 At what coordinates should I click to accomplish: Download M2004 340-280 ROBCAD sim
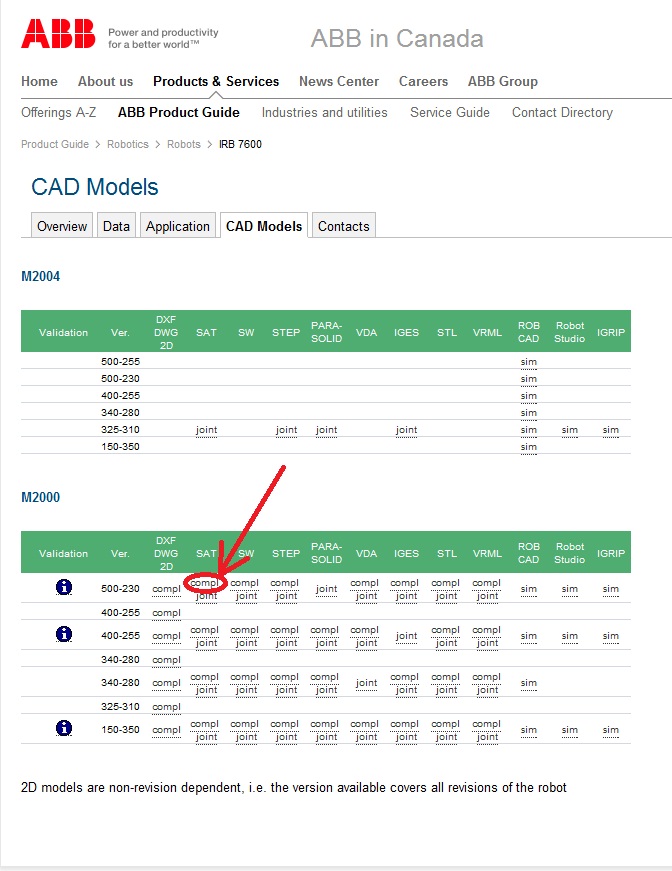[x=529, y=413]
